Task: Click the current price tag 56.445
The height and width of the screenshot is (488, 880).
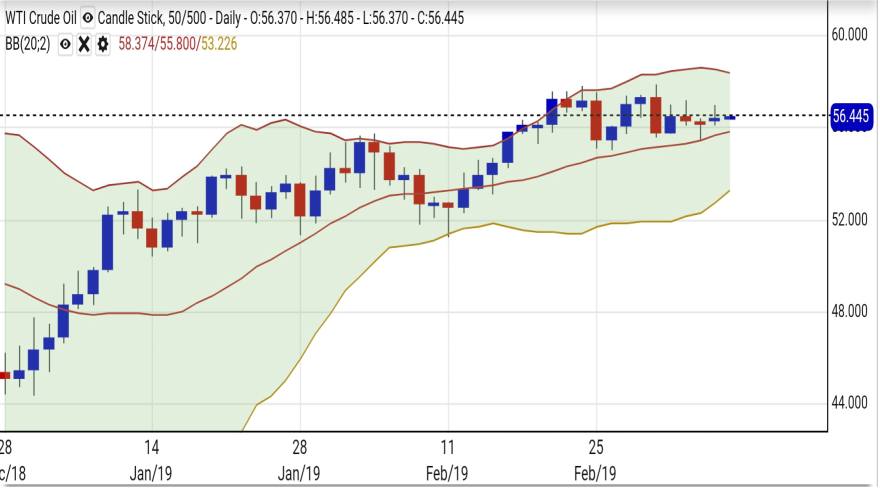Action: [x=852, y=116]
